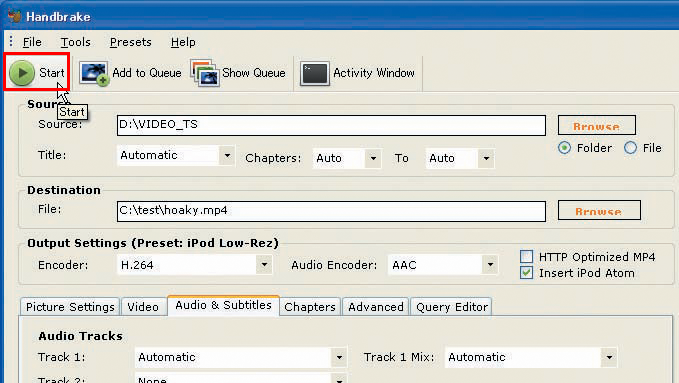Select the Folder radio button
Screen dimensions: 679x383
[x=564, y=148]
